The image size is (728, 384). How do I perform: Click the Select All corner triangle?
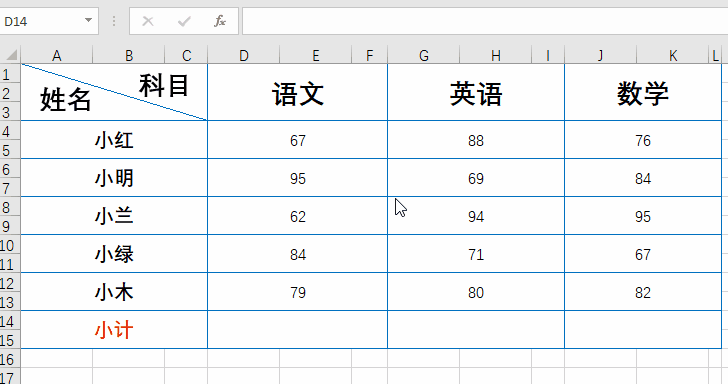pos(12,55)
